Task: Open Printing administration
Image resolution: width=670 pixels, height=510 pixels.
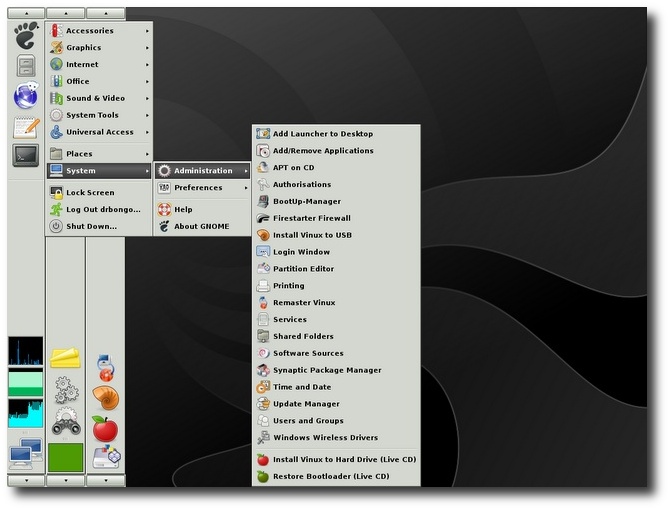Action: (336, 286)
